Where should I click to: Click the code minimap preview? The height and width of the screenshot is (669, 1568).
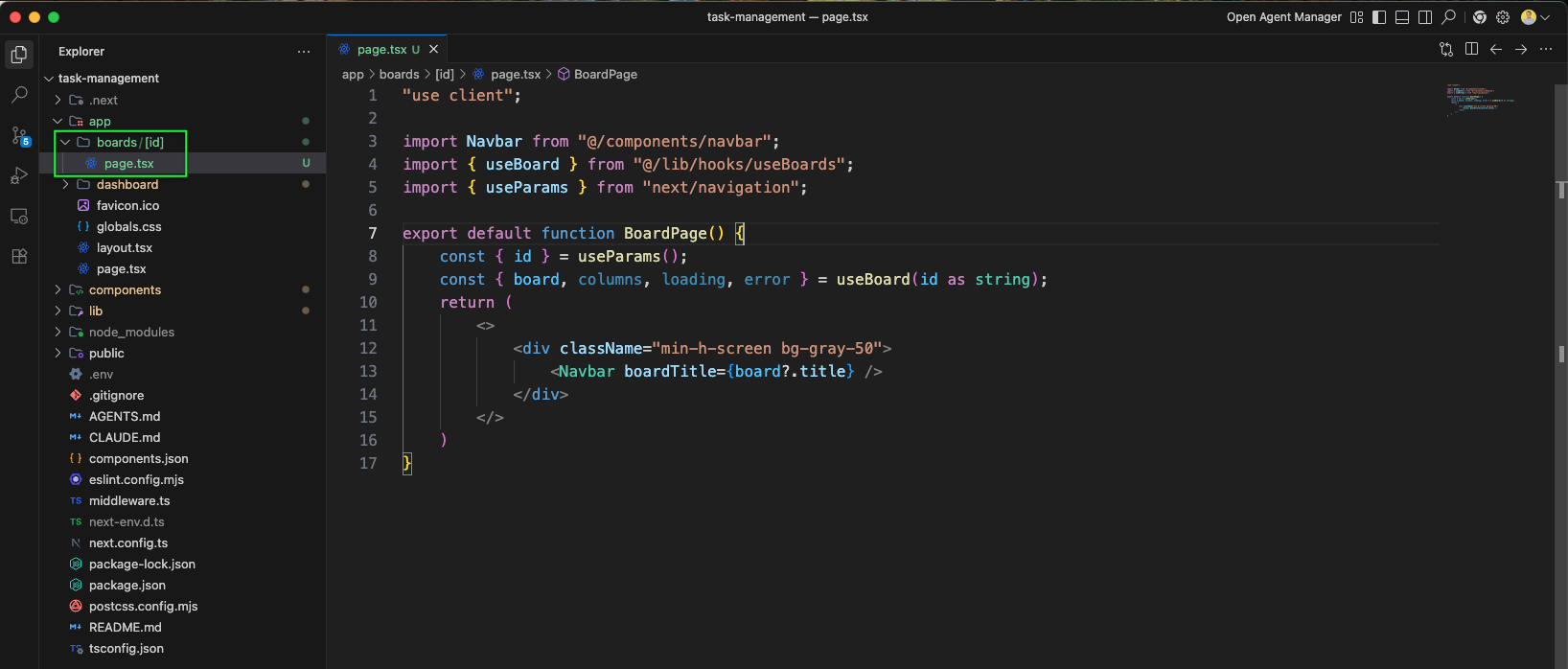click(1481, 99)
